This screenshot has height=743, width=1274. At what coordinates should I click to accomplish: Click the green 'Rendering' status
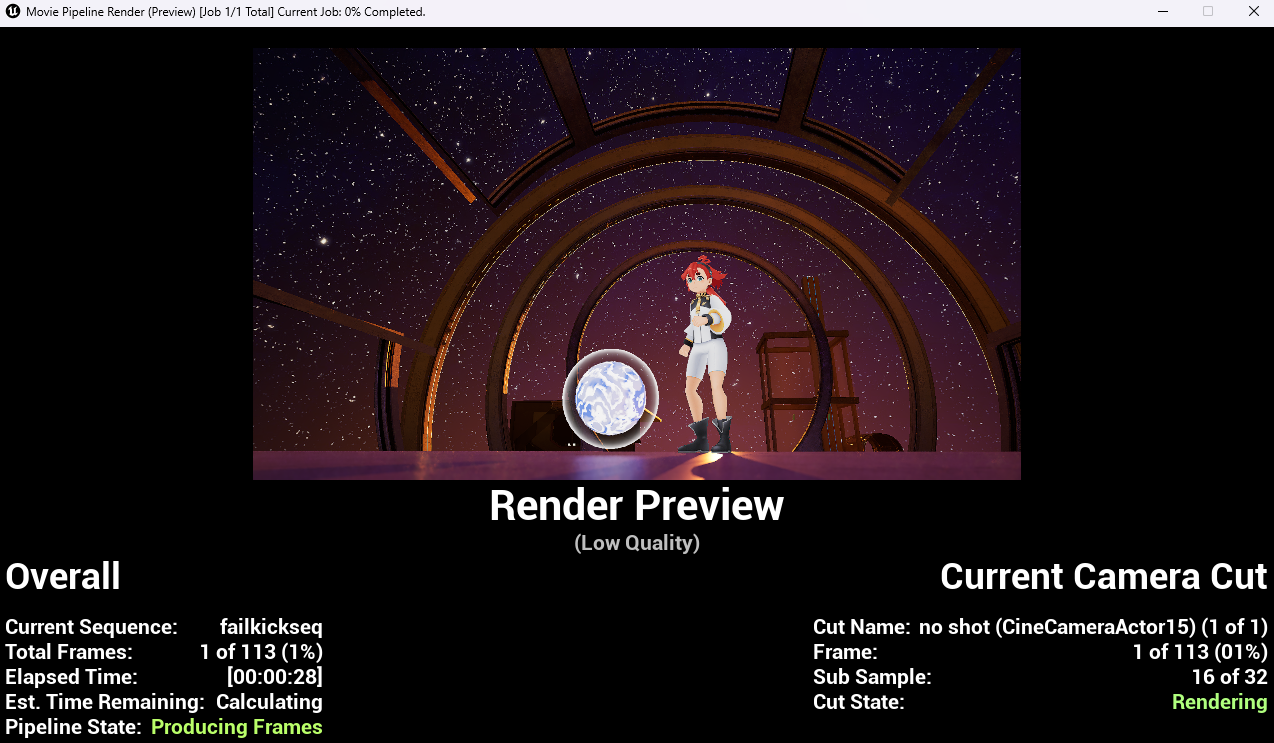point(1220,702)
